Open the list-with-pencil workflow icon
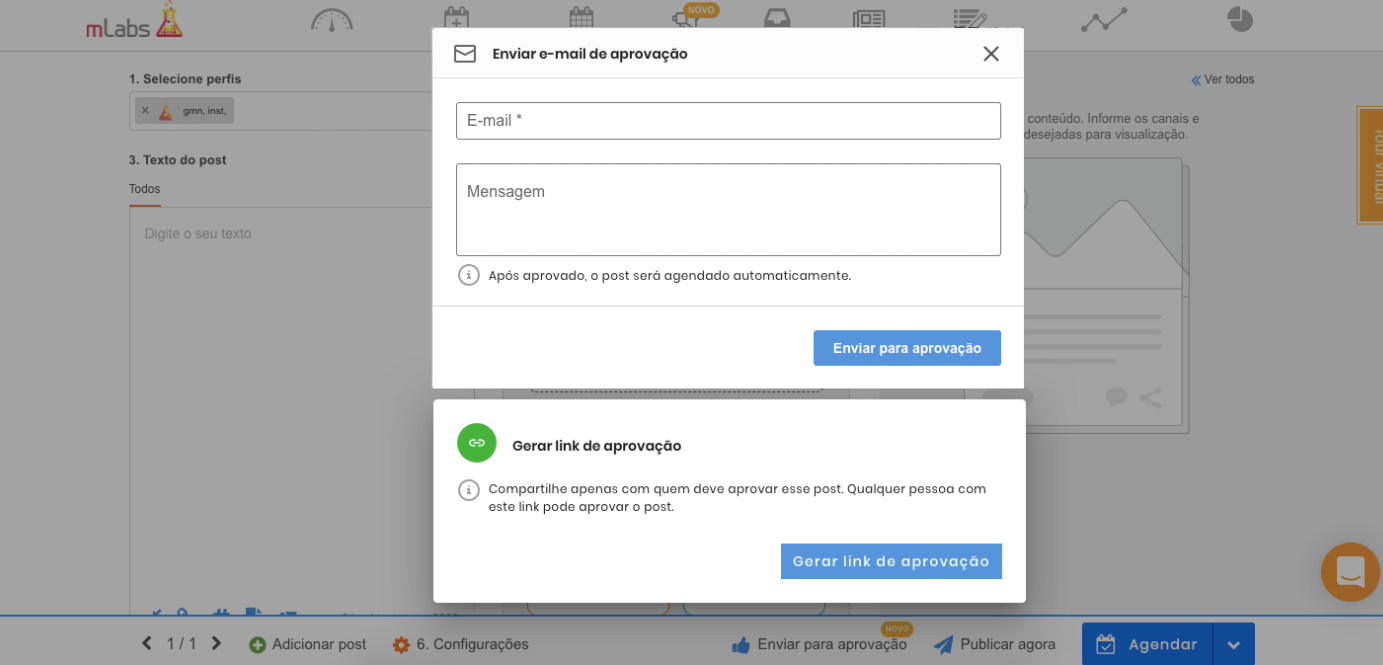 970,20
